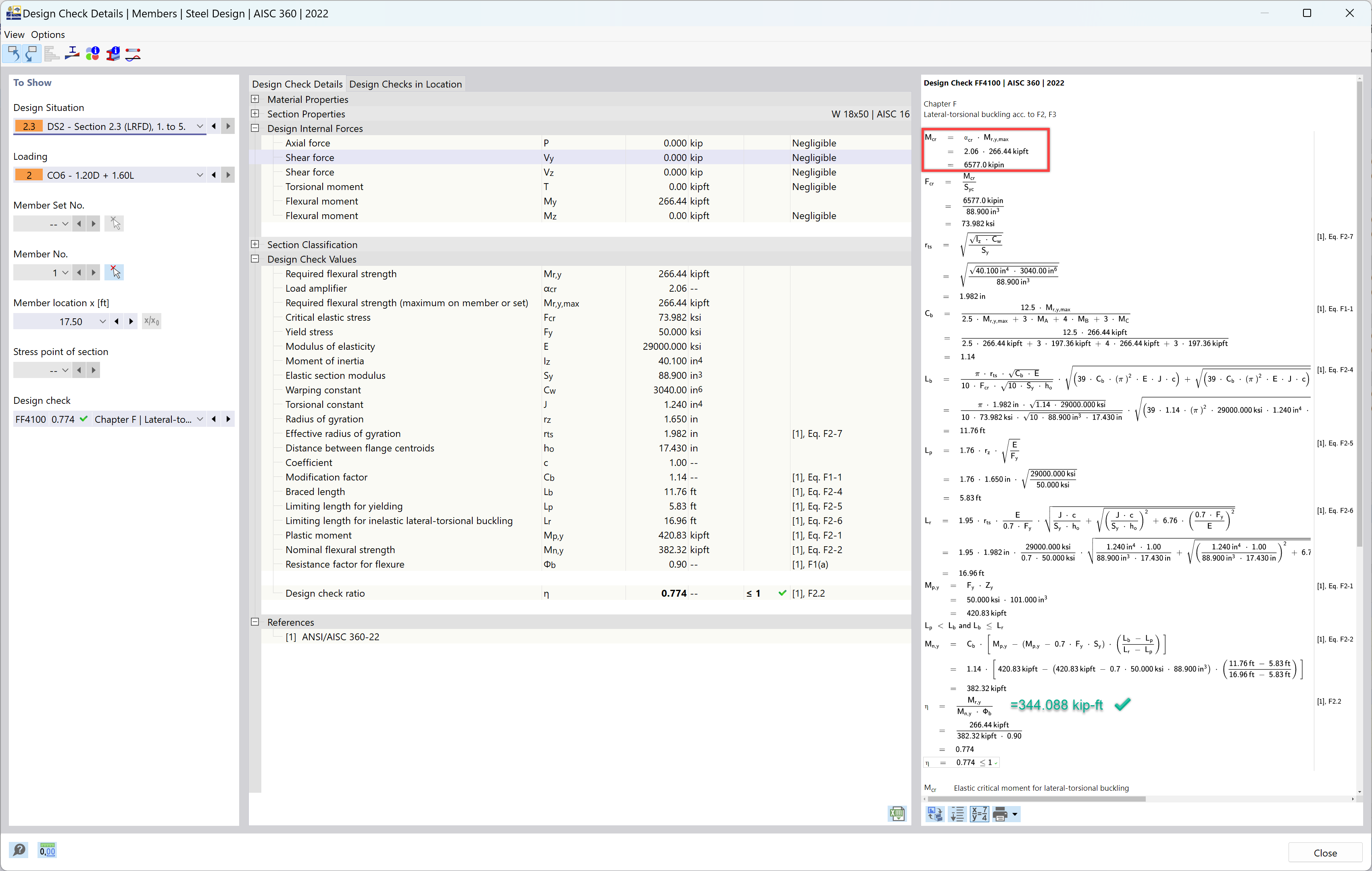The width and height of the screenshot is (1372, 871).
Task: Click the View menu item
Action: [15, 34]
